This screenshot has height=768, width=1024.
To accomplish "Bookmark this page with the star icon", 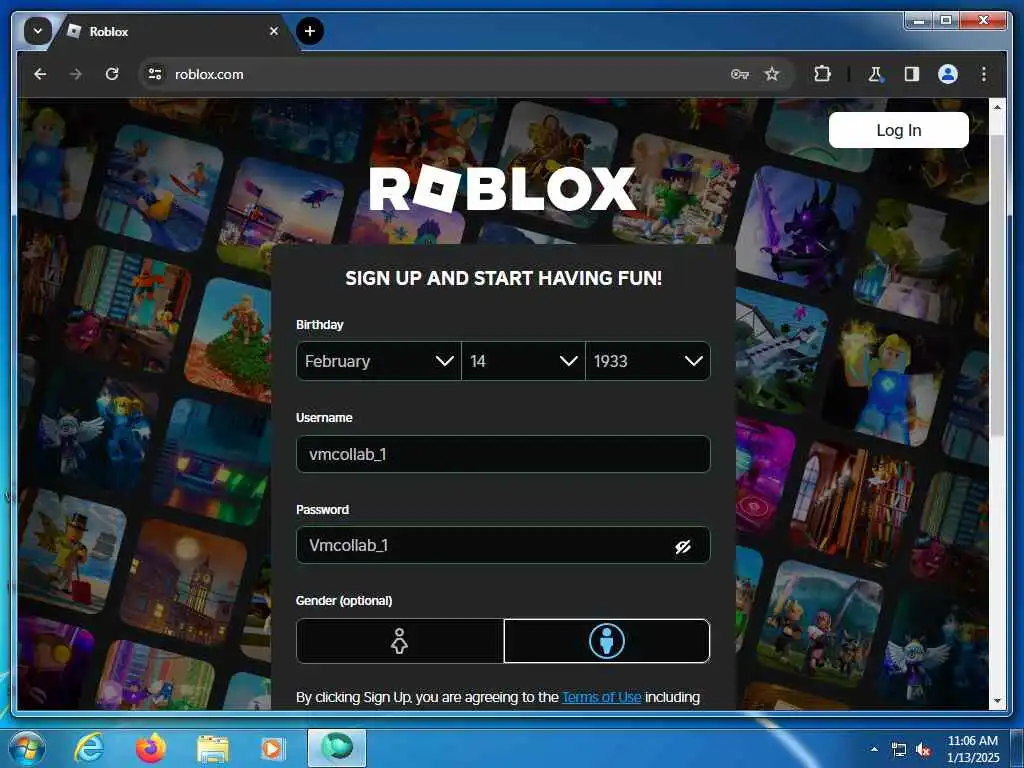I will click(x=772, y=74).
